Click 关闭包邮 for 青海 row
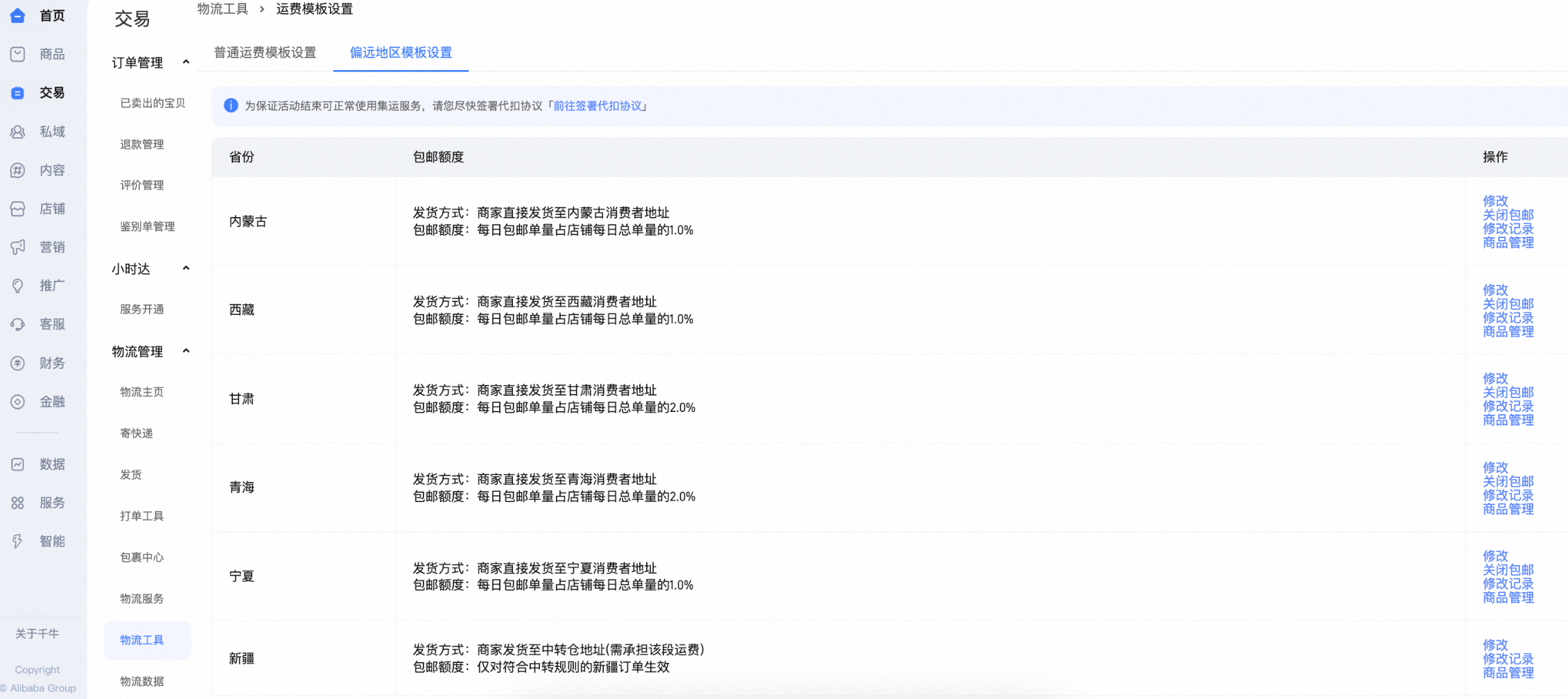This screenshot has height=699, width=1568. click(x=1508, y=481)
